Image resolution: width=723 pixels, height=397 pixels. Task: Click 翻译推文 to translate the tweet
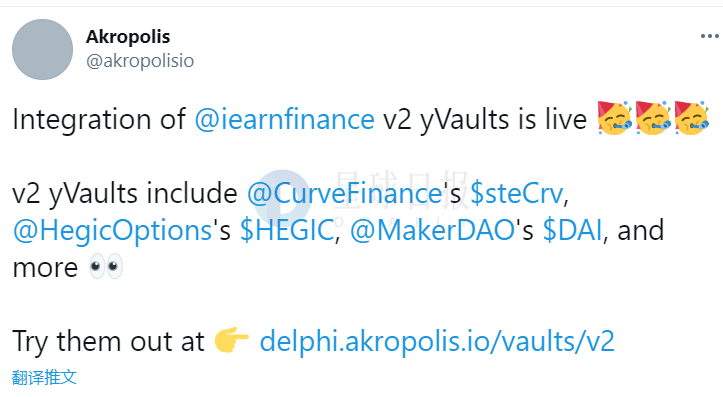pos(44,377)
